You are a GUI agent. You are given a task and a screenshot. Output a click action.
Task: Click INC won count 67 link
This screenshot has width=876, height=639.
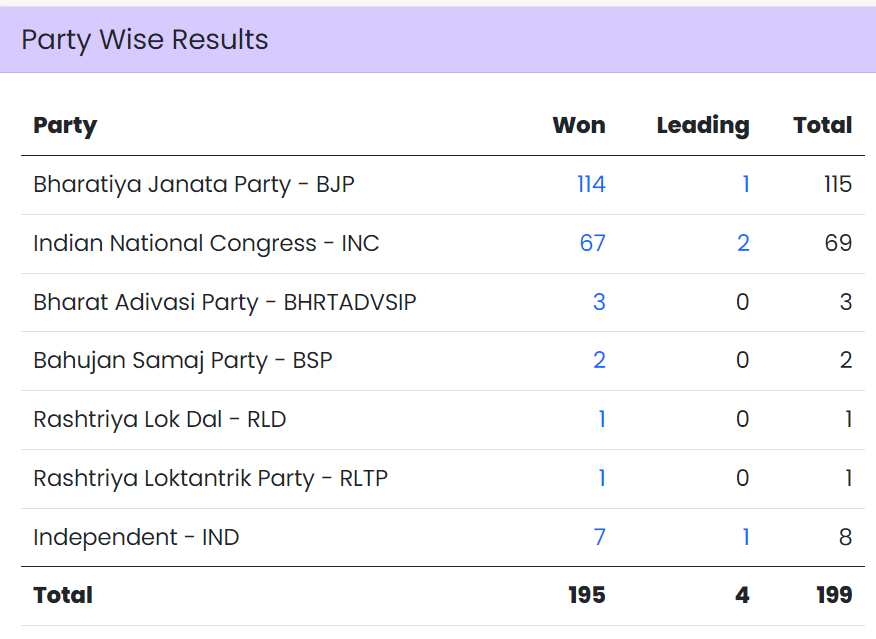pos(593,244)
